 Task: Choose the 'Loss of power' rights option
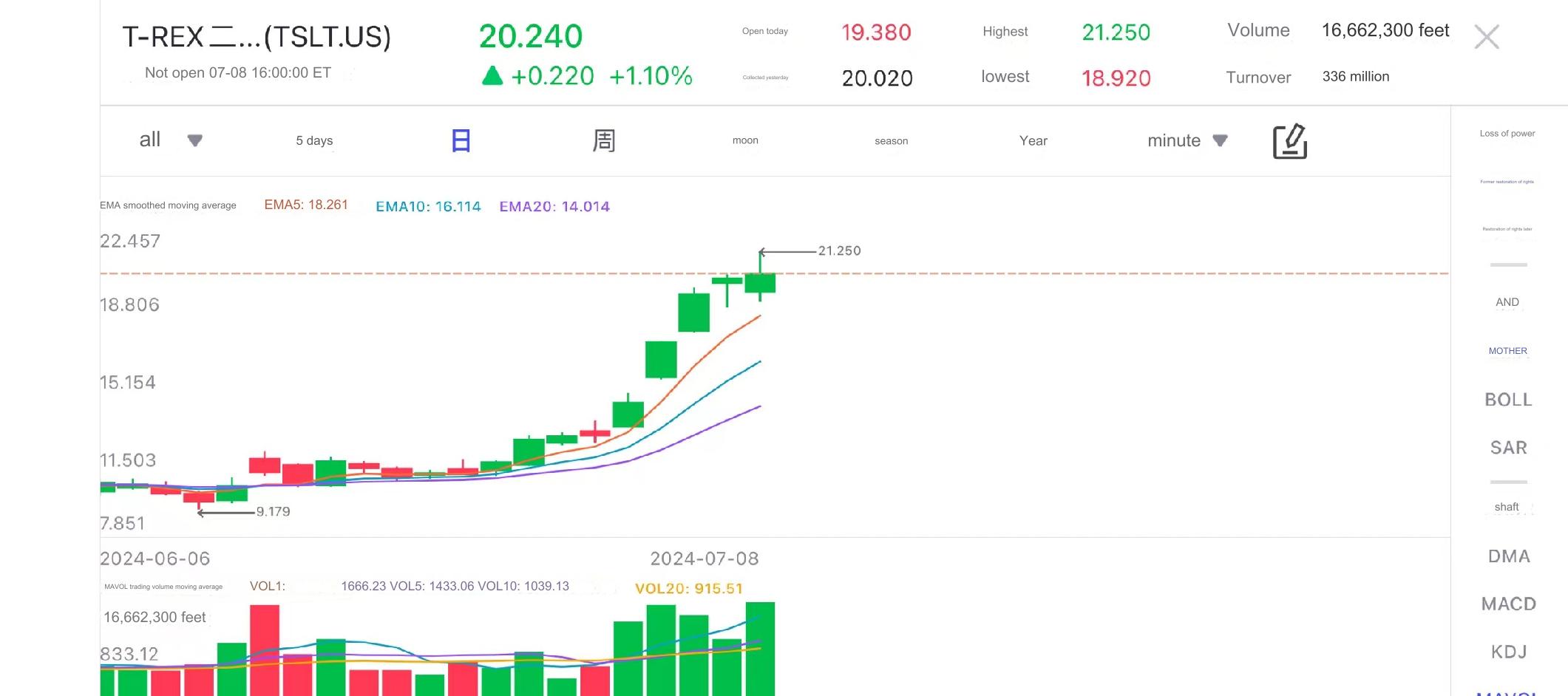coord(1507,134)
